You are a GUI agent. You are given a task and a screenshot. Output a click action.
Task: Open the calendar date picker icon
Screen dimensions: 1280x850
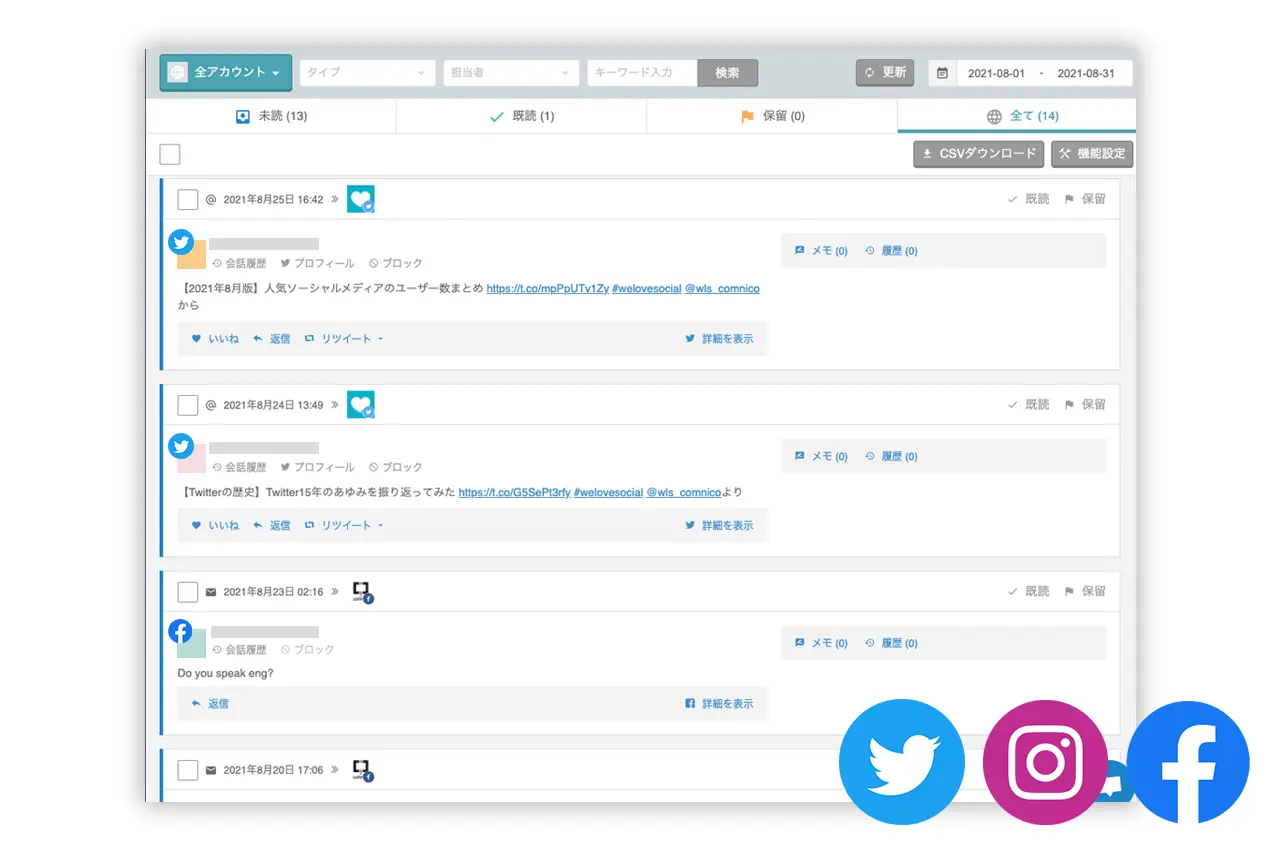pos(942,73)
